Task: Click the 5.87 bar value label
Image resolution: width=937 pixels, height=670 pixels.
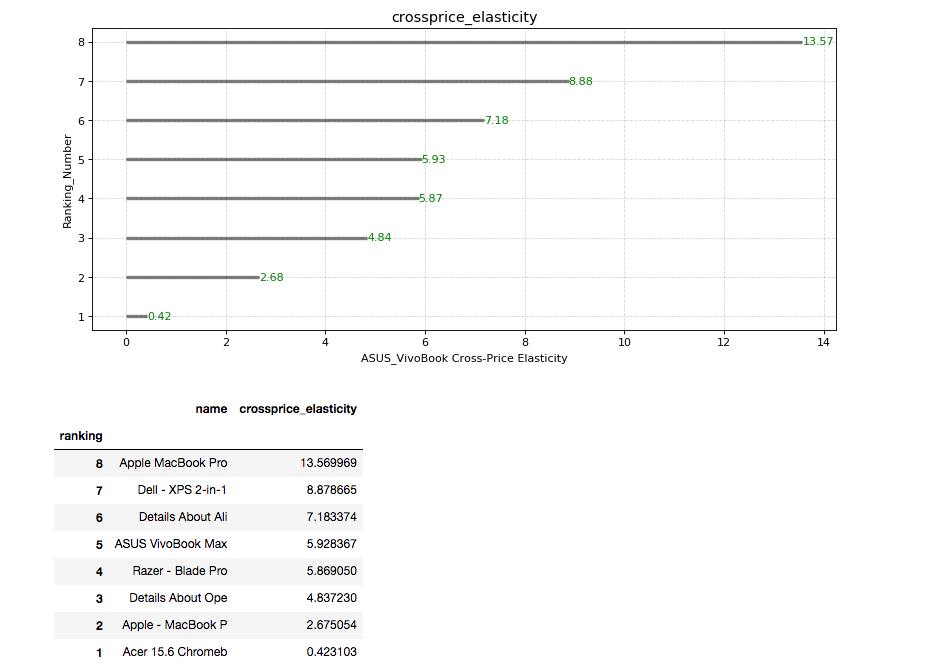Action: (431, 198)
